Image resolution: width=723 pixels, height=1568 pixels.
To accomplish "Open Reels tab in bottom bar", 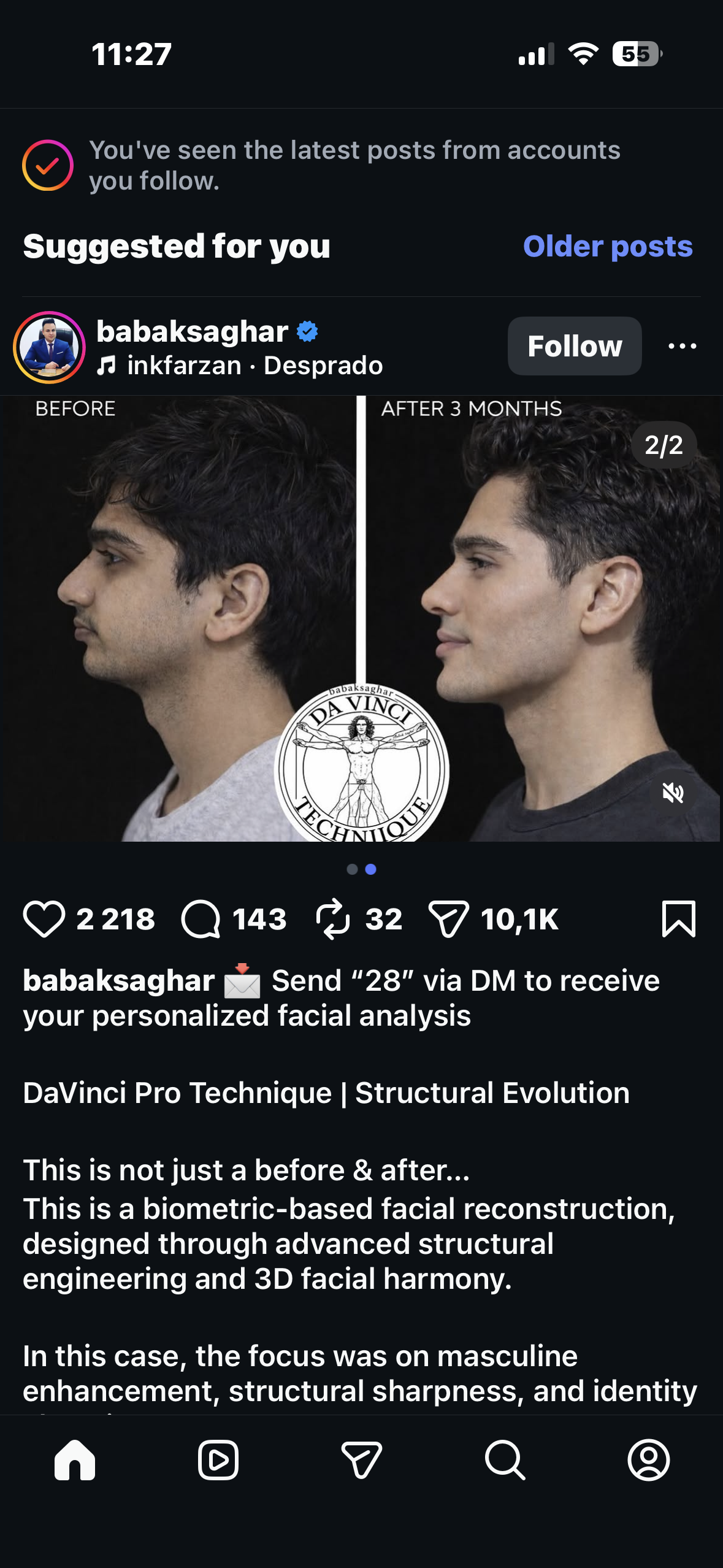I will (x=218, y=1460).
